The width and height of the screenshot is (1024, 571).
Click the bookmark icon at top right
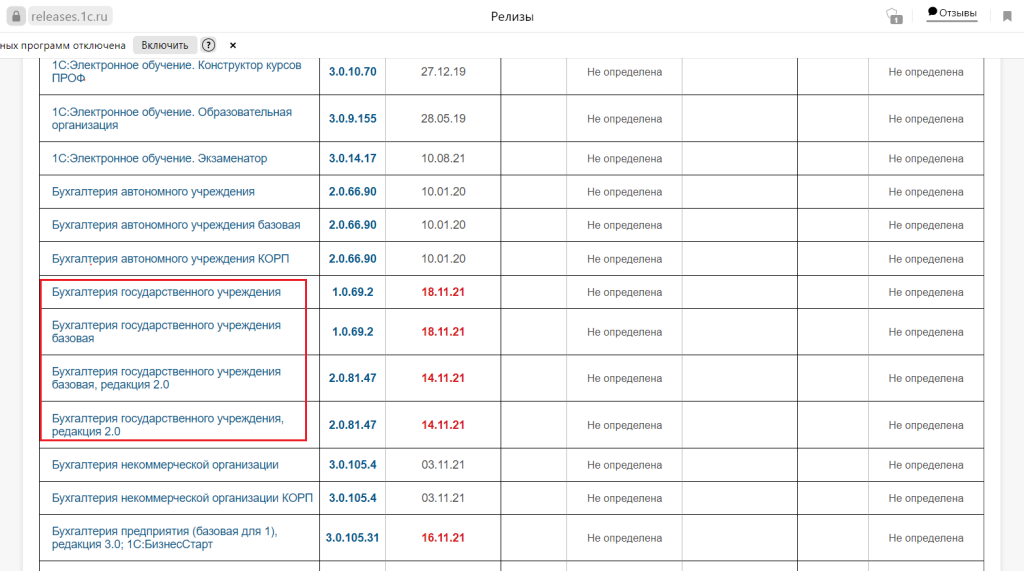1007,16
